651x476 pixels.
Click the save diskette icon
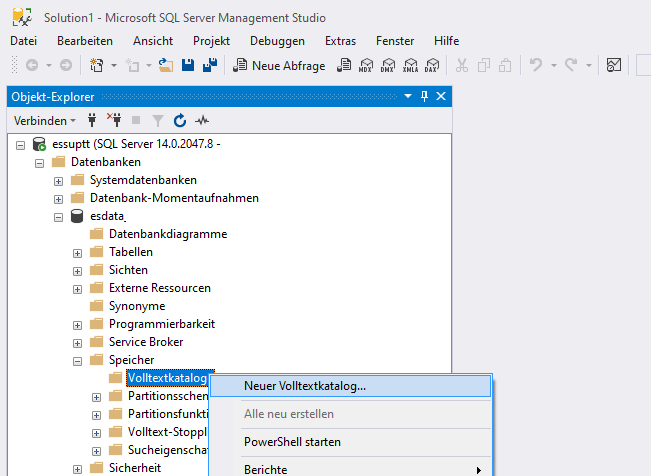(x=188, y=65)
